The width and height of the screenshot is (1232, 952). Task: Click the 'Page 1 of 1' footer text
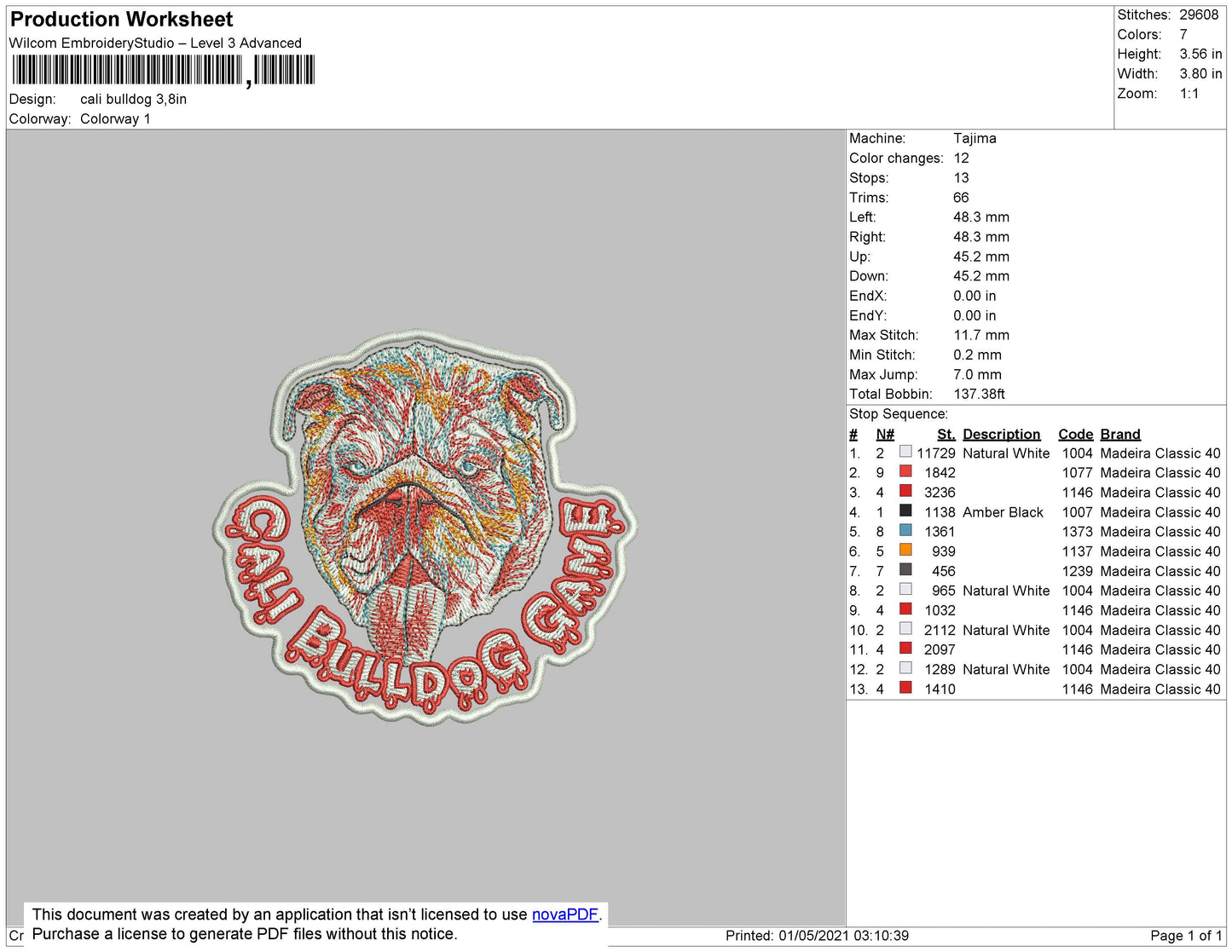1186,936
